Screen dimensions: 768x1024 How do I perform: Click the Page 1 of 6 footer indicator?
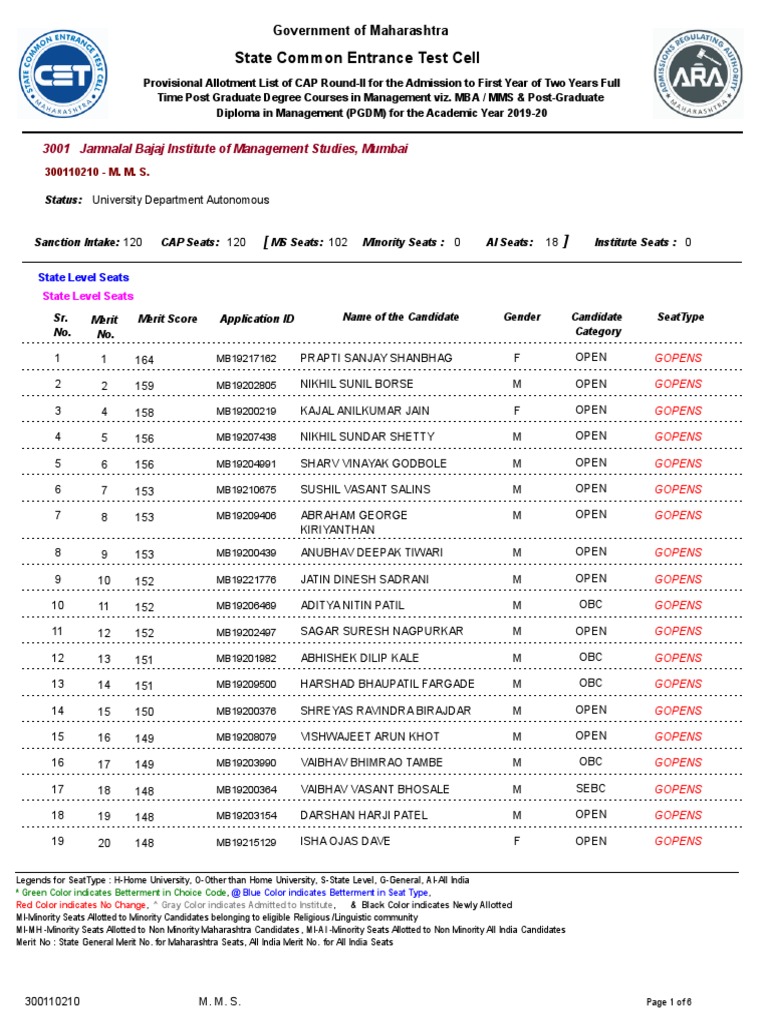(x=669, y=1002)
